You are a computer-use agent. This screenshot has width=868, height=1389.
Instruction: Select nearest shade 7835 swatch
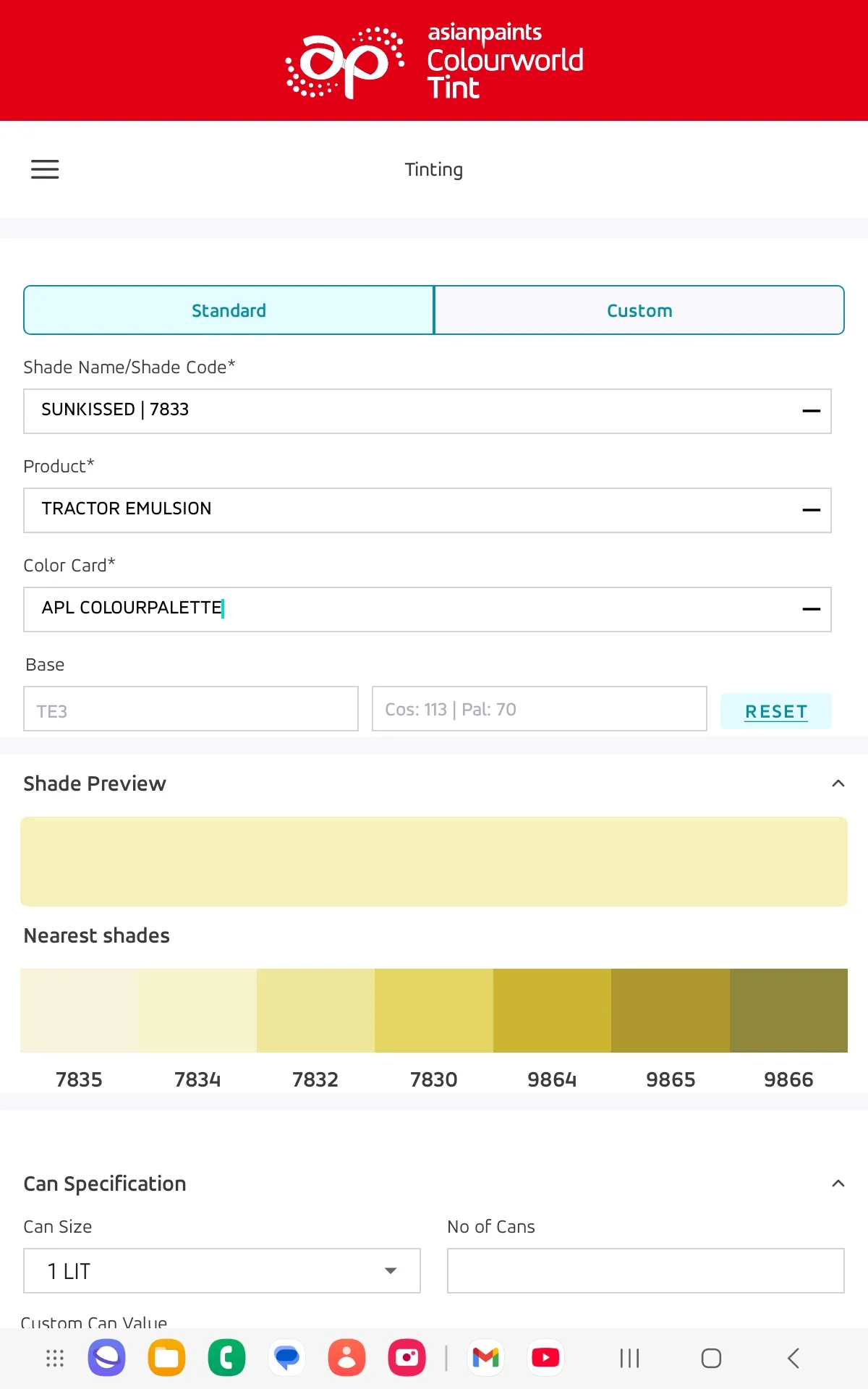click(x=80, y=1011)
